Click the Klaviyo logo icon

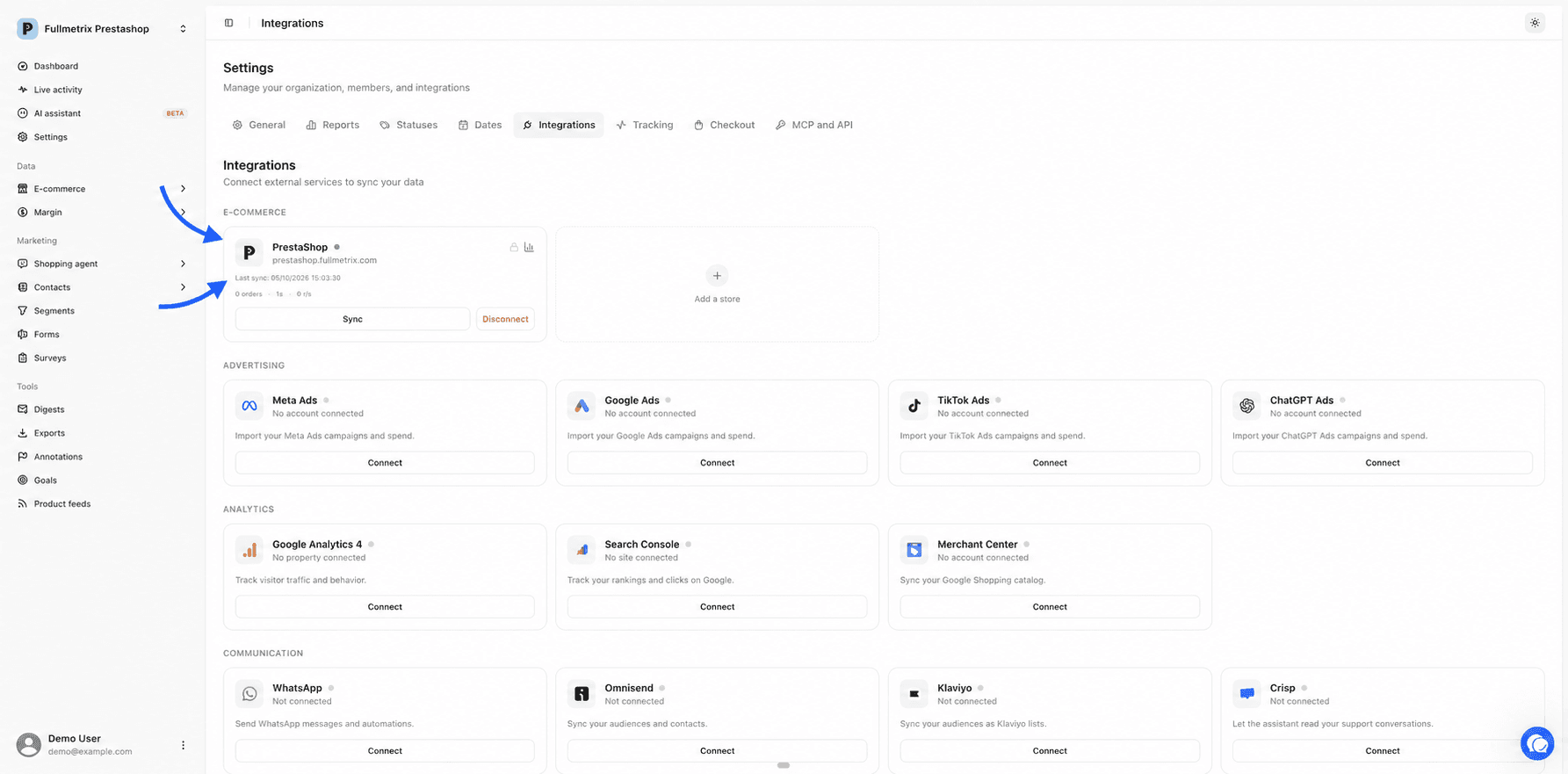[x=914, y=694]
